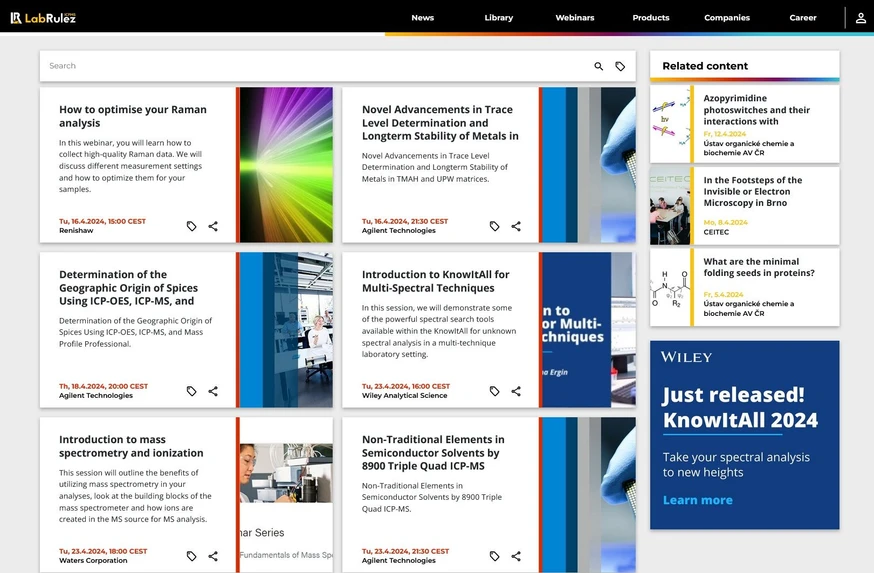874x573 pixels.
Task: Click Waters Corporation company name
Action: coord(93,561)
